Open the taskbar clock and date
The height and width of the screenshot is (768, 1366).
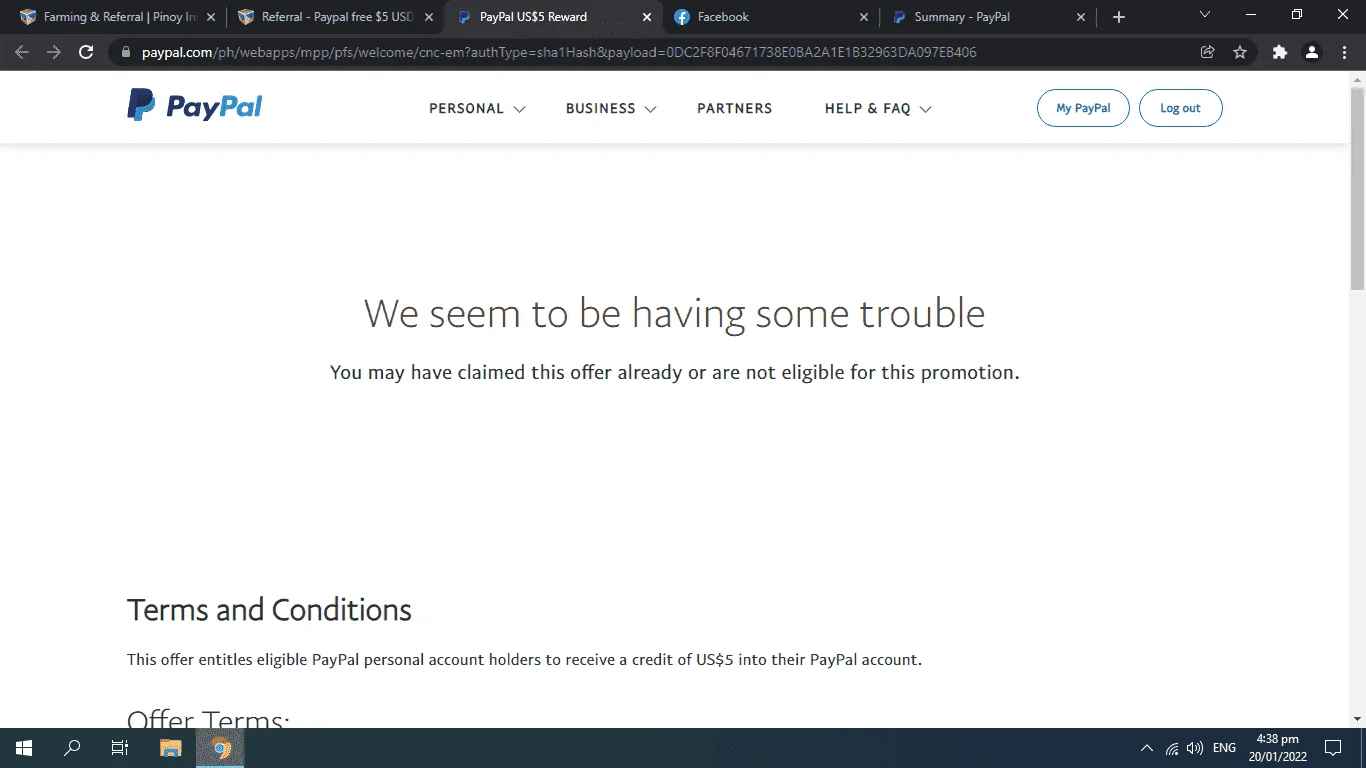click(x=1278, y=748)
